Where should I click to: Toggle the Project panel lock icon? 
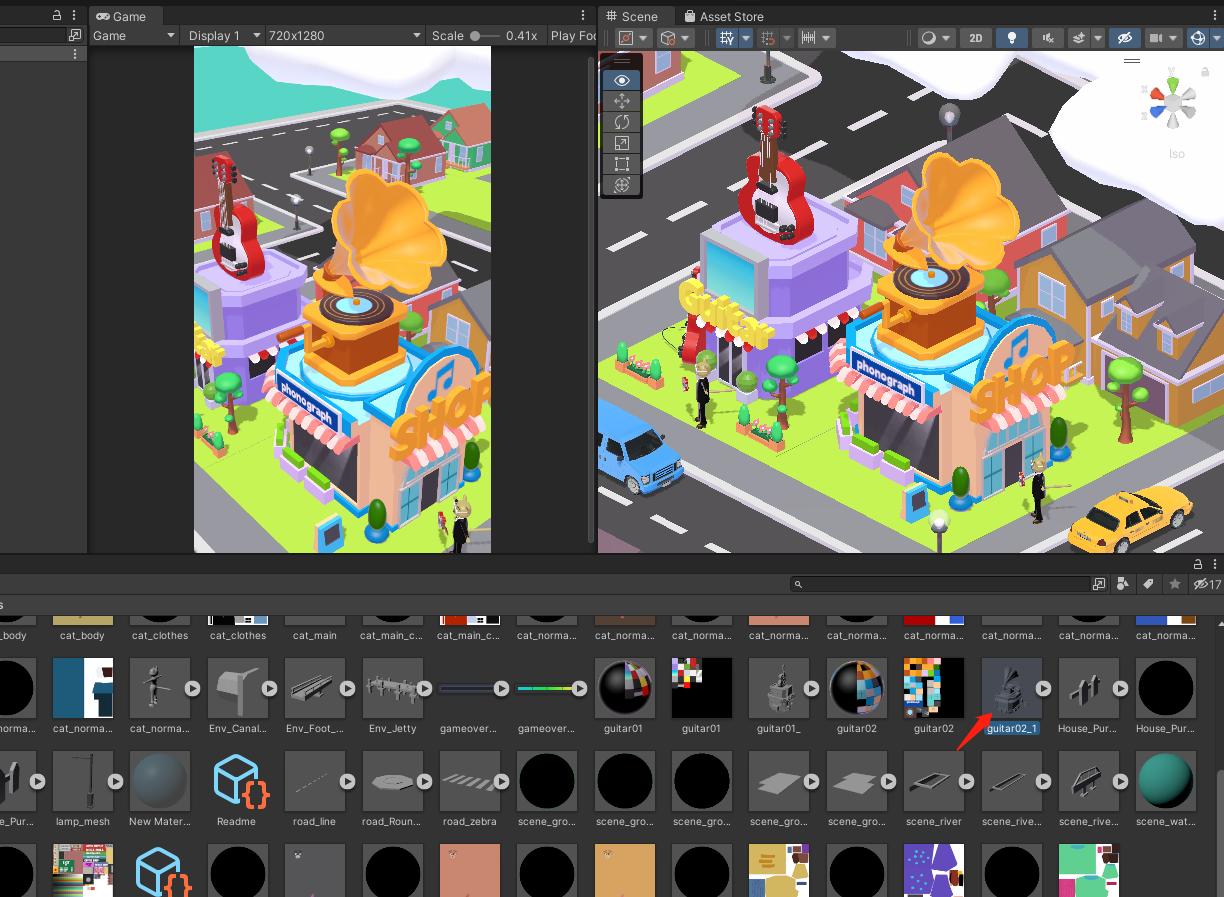(1198, 564)
